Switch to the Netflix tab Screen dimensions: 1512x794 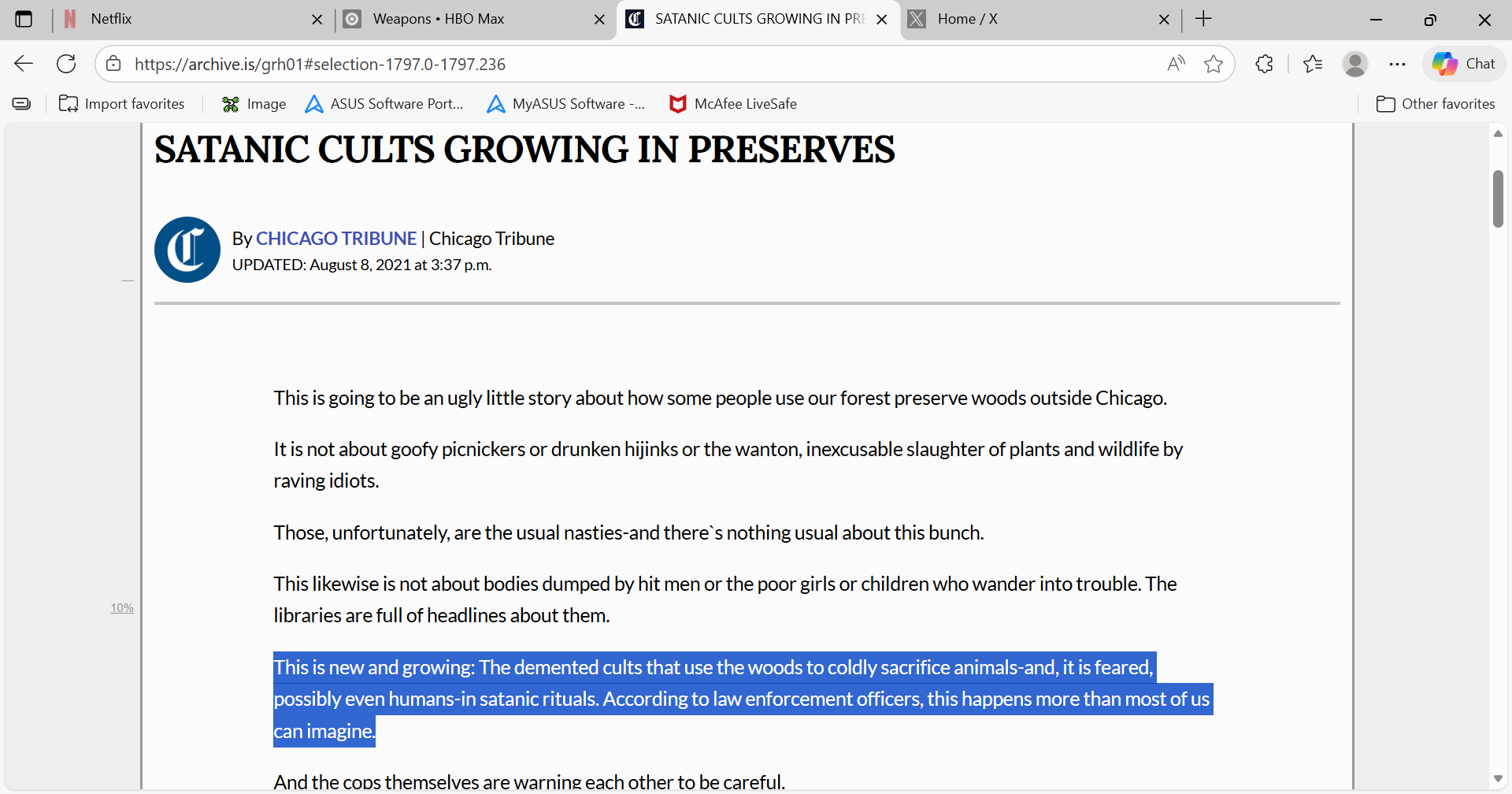pyautogui.click(x=193, y=19)
